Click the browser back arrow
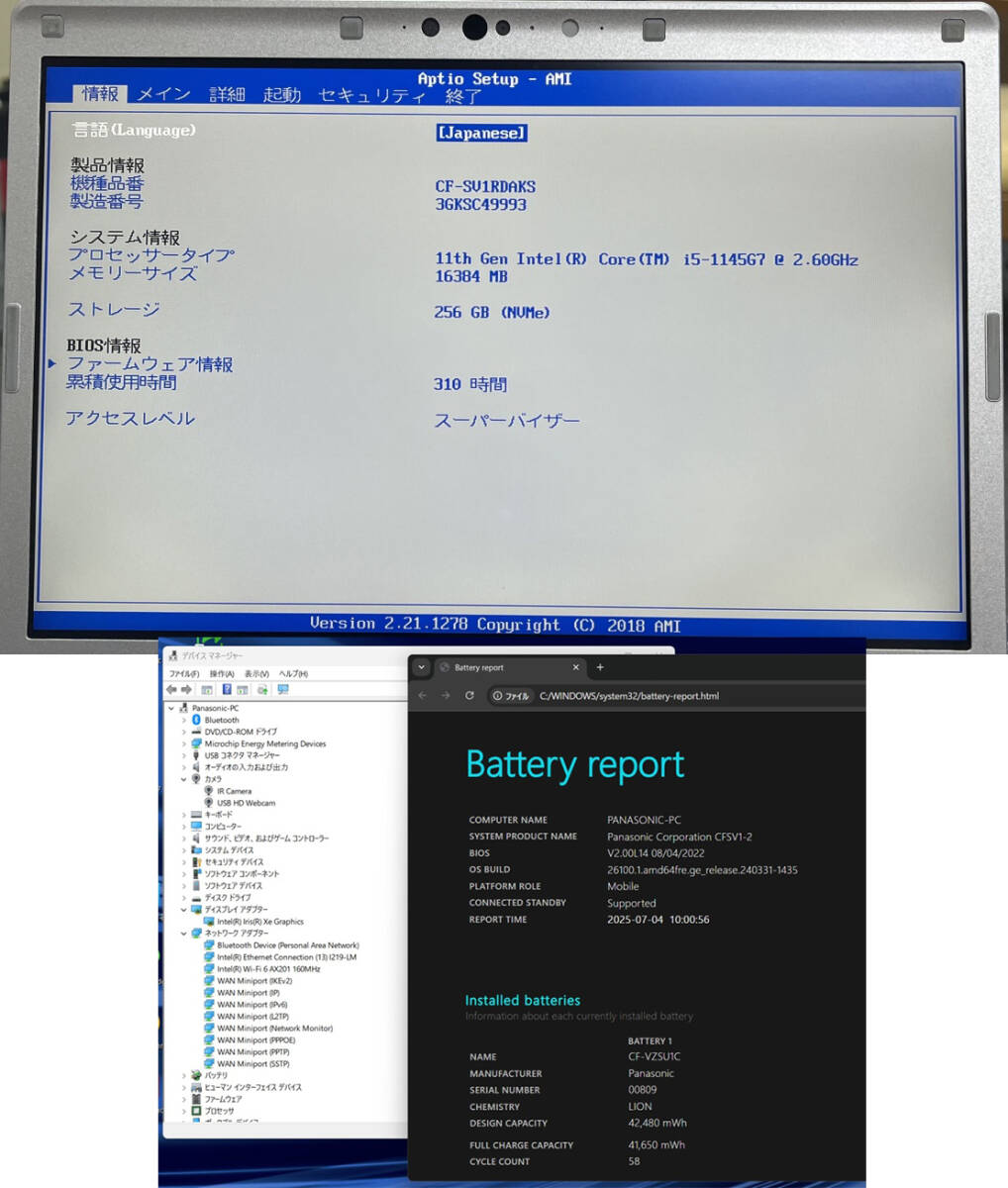Image resolution: width=1008 pixels, height=1188 pixels. click(423, 696)
